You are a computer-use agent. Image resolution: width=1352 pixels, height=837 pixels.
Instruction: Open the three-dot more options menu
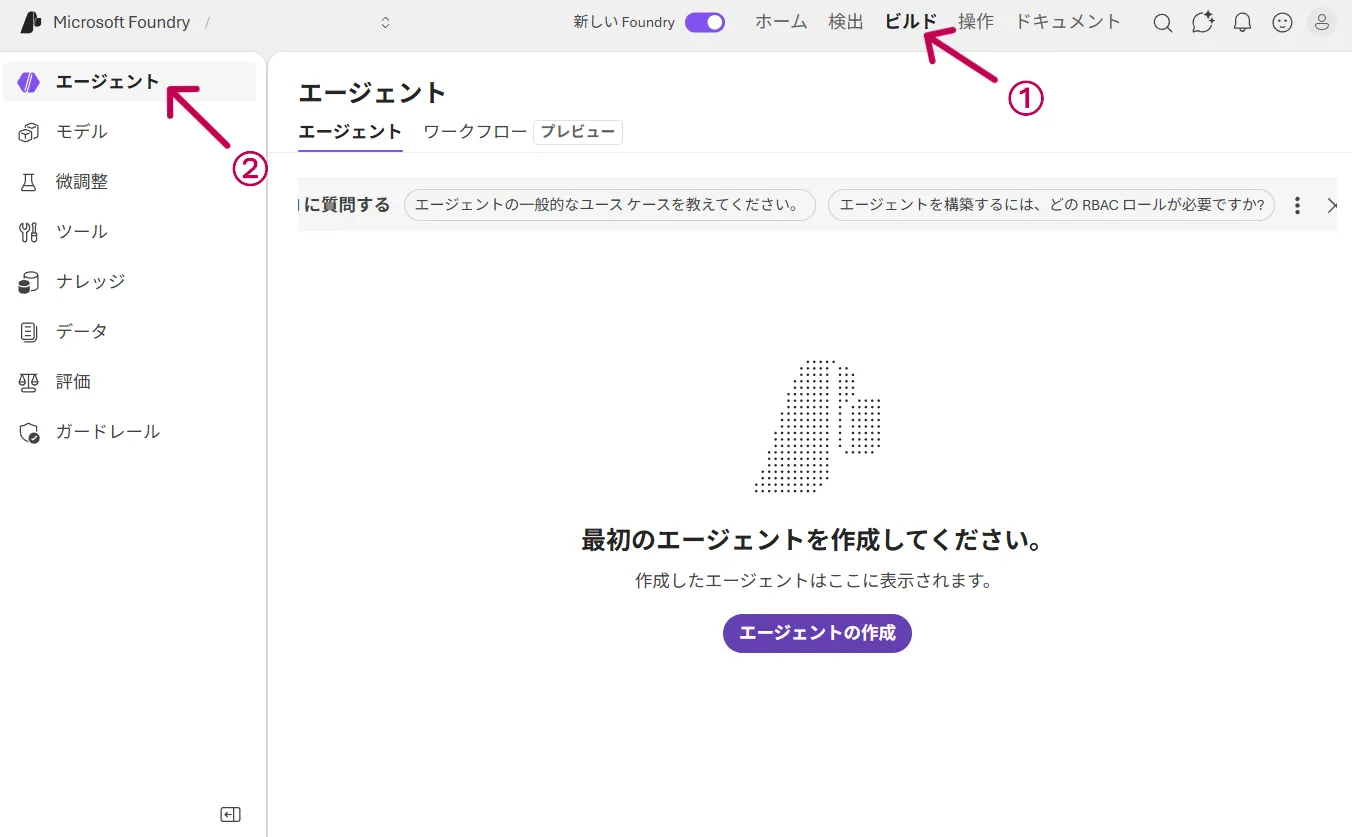click(1297, 205)
